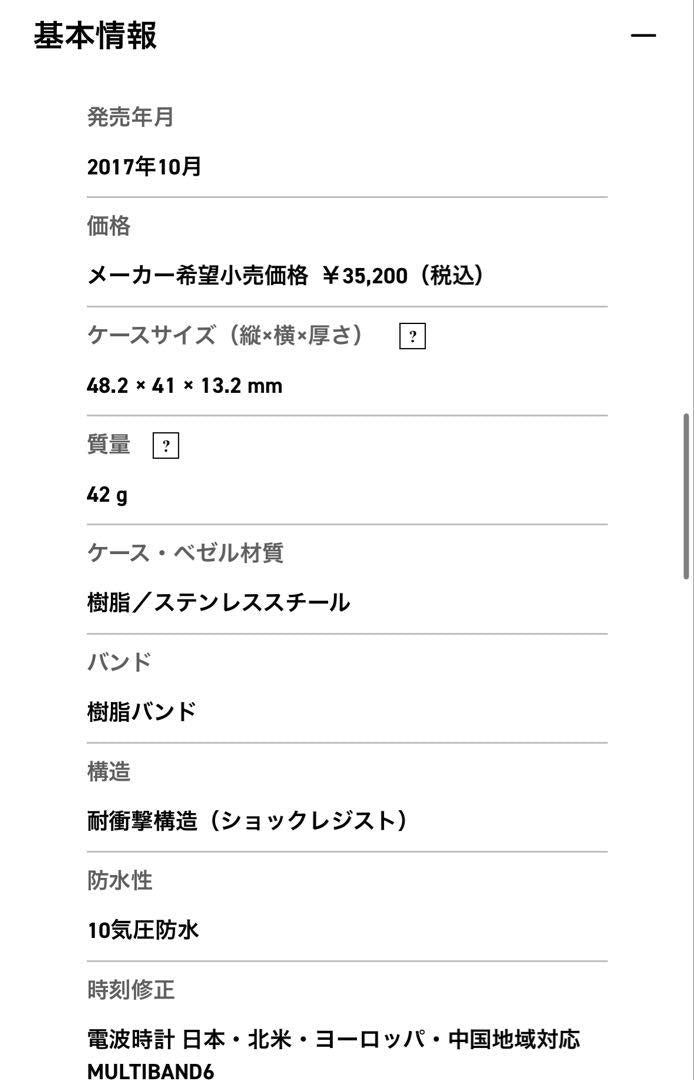Select the 48.2 × 41 × 13.2 mm value
This screenshot has width=694, height=1080.
[184, 386]
